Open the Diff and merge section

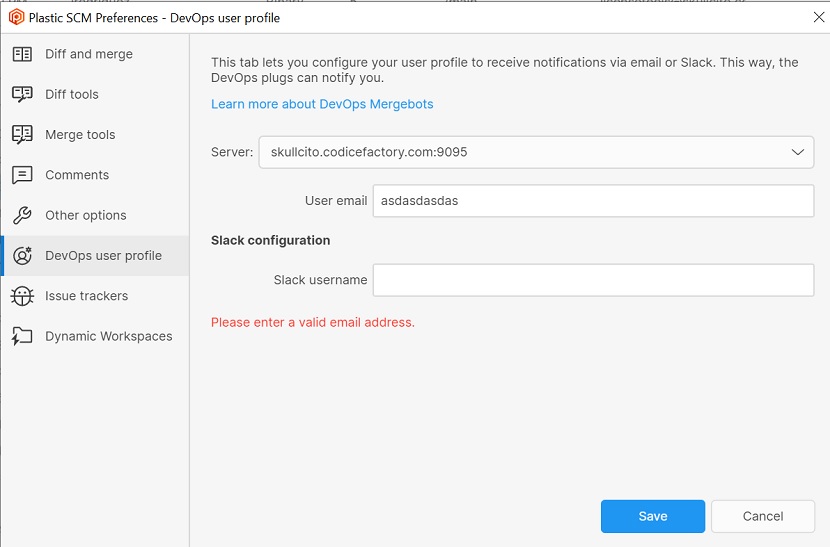click(x=89, y=54)
